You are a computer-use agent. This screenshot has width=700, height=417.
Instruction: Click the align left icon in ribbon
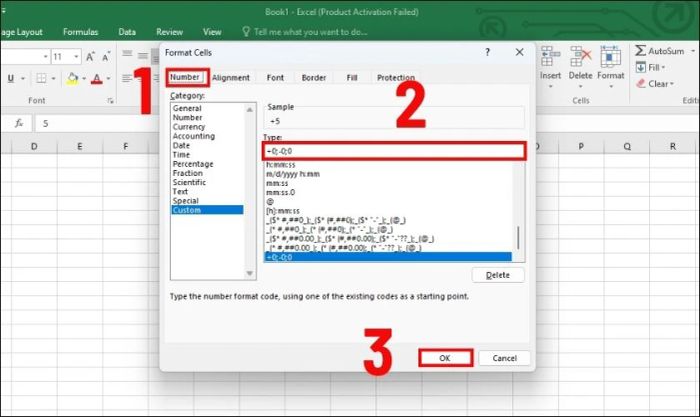tap(127, 79)
